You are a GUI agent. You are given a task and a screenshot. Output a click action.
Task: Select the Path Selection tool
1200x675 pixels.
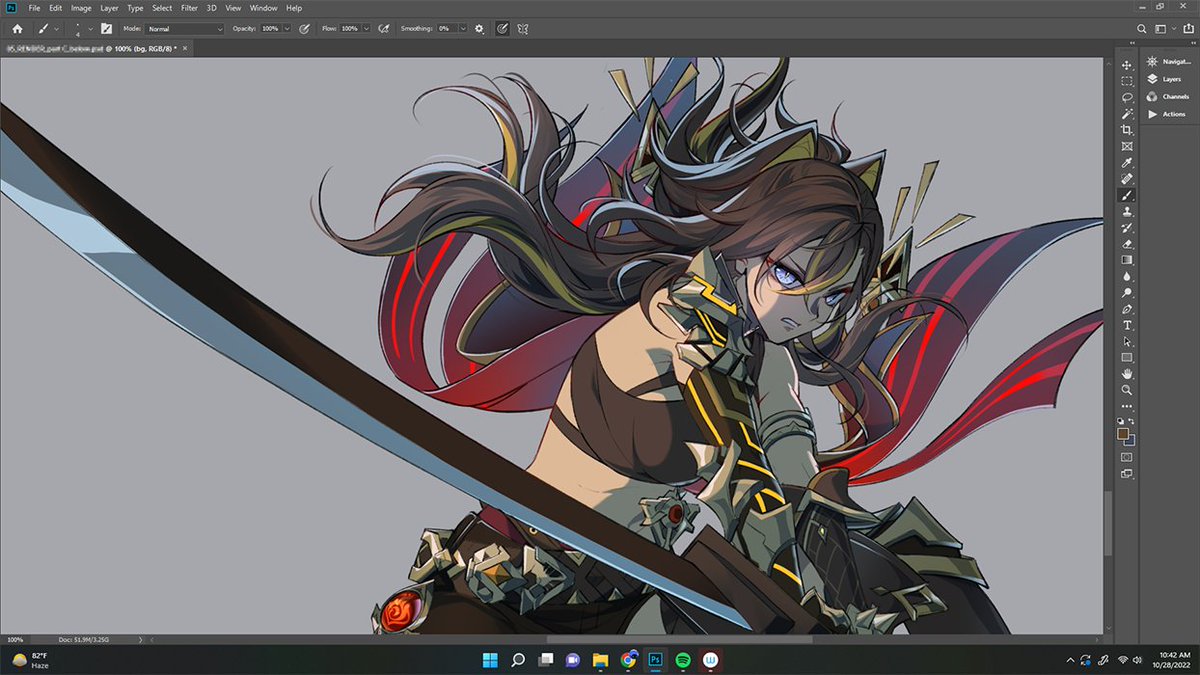coord(1127,341)
